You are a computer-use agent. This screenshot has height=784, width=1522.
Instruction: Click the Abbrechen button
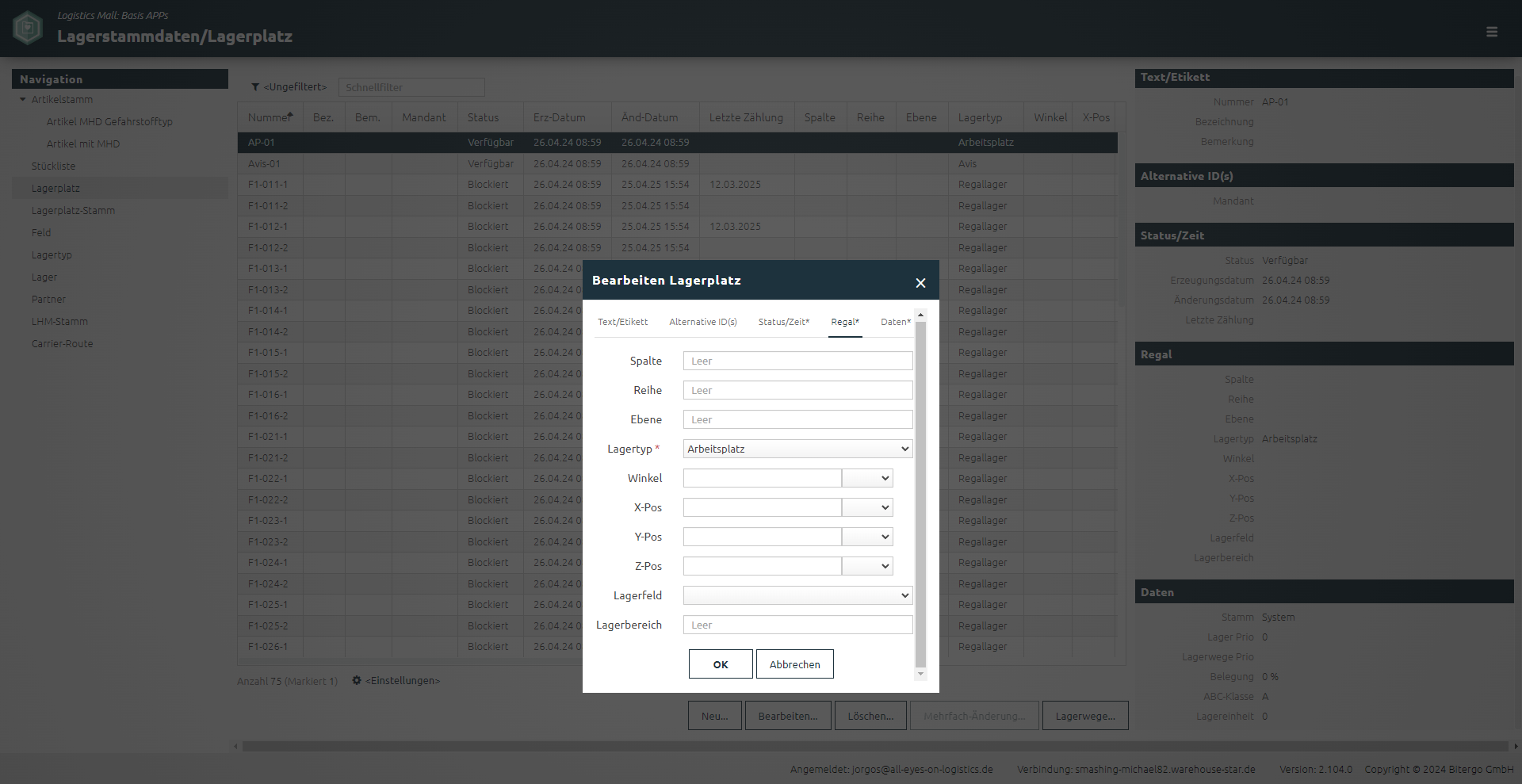tap(795, 664)
